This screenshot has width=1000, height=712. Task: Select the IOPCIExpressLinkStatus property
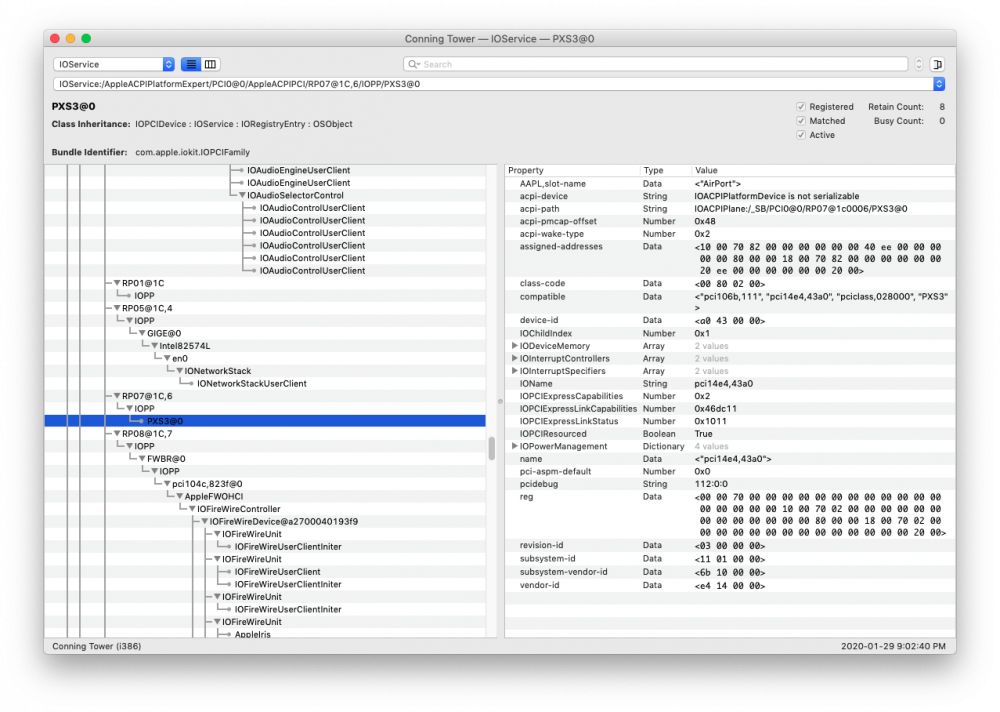pyautogui.click(x=730, y=421)
